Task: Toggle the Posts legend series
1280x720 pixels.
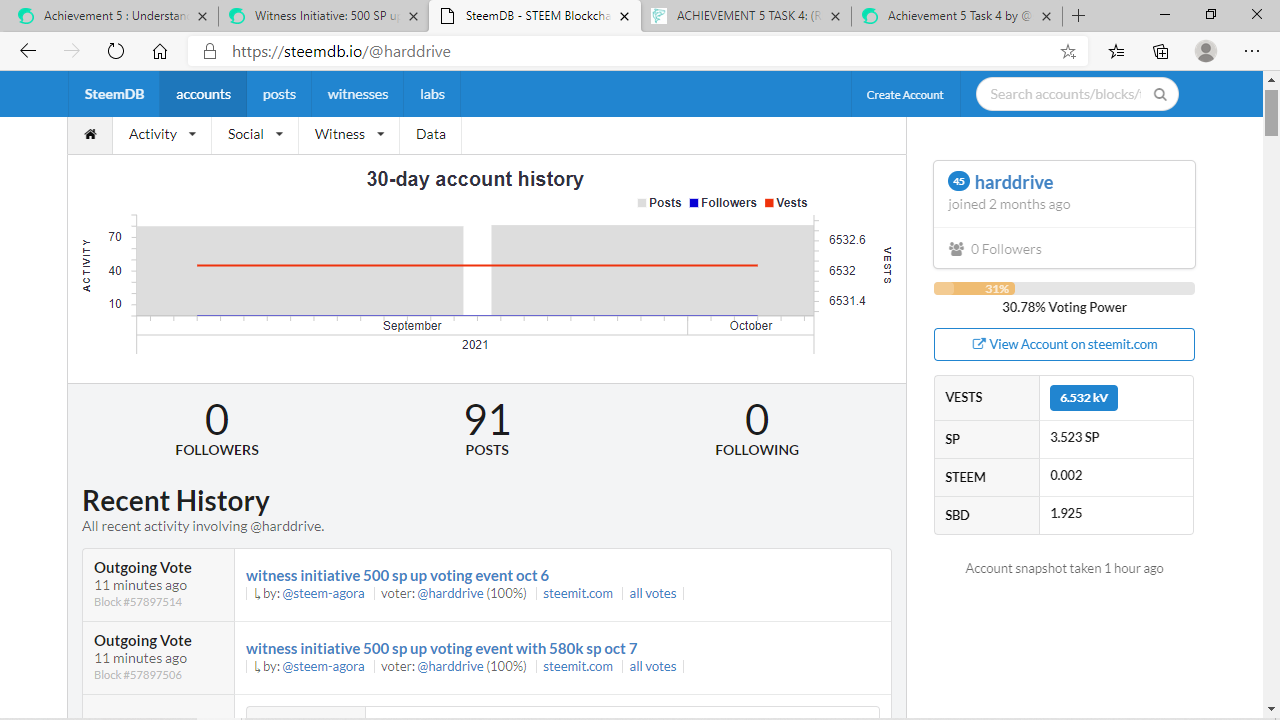Action: coord(660,203)
